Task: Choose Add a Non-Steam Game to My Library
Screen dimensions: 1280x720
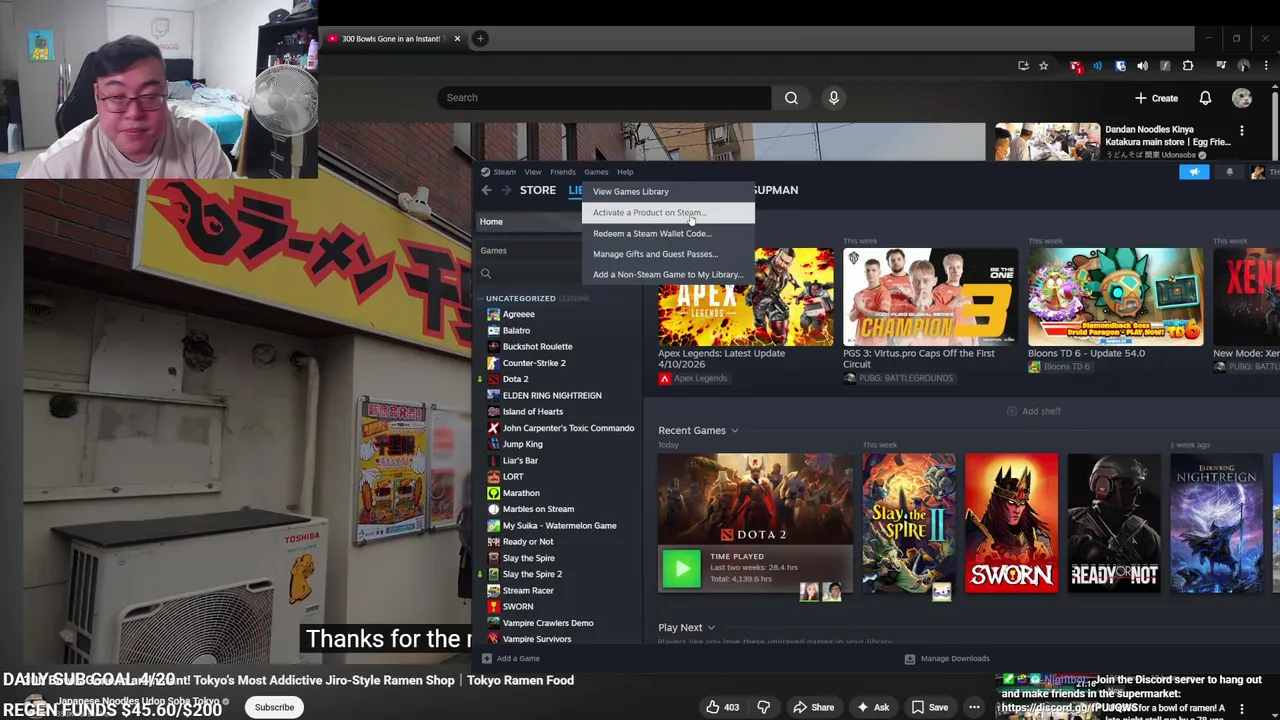Action: [x=668, y=274]
